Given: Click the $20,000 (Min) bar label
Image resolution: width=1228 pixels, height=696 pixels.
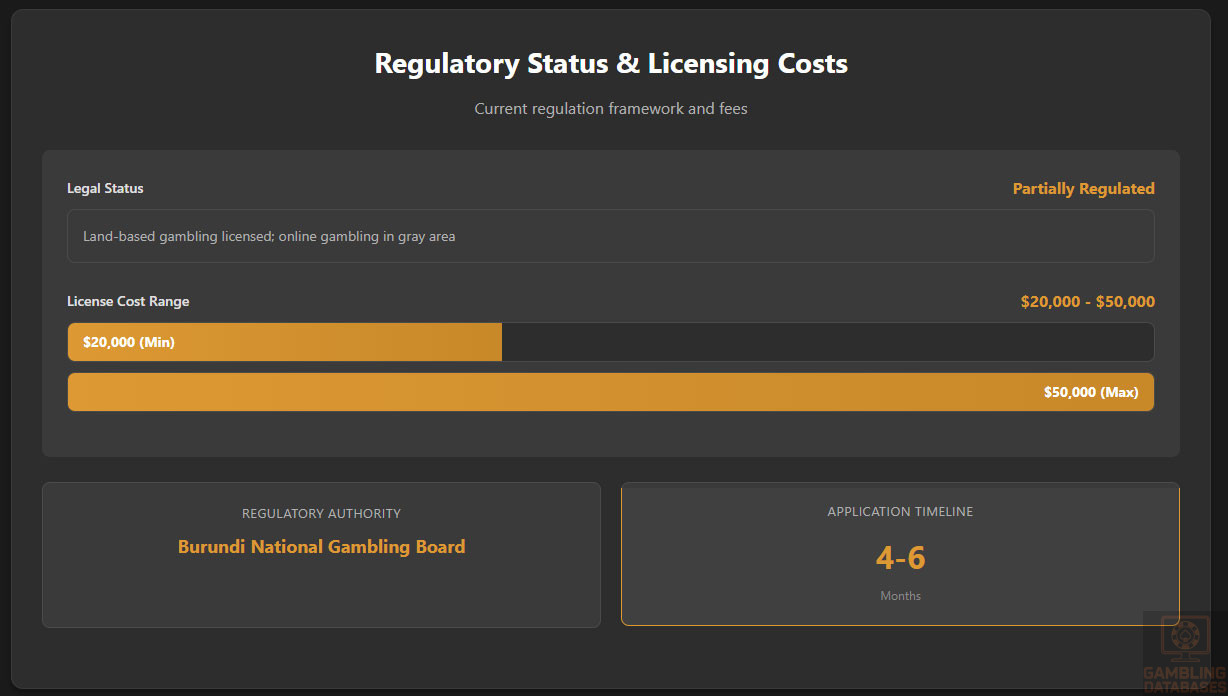Looking at the screenshot, I should pos(129,342).
